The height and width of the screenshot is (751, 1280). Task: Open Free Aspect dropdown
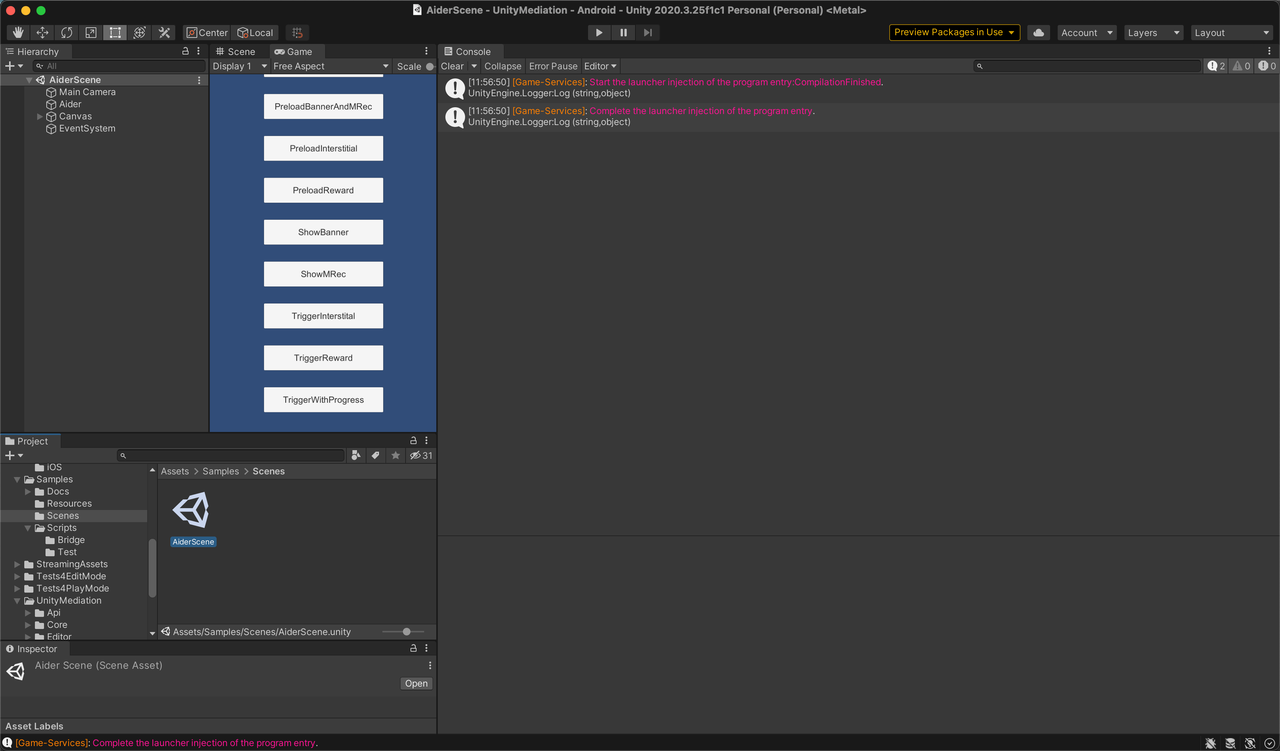tap(330, 66)
